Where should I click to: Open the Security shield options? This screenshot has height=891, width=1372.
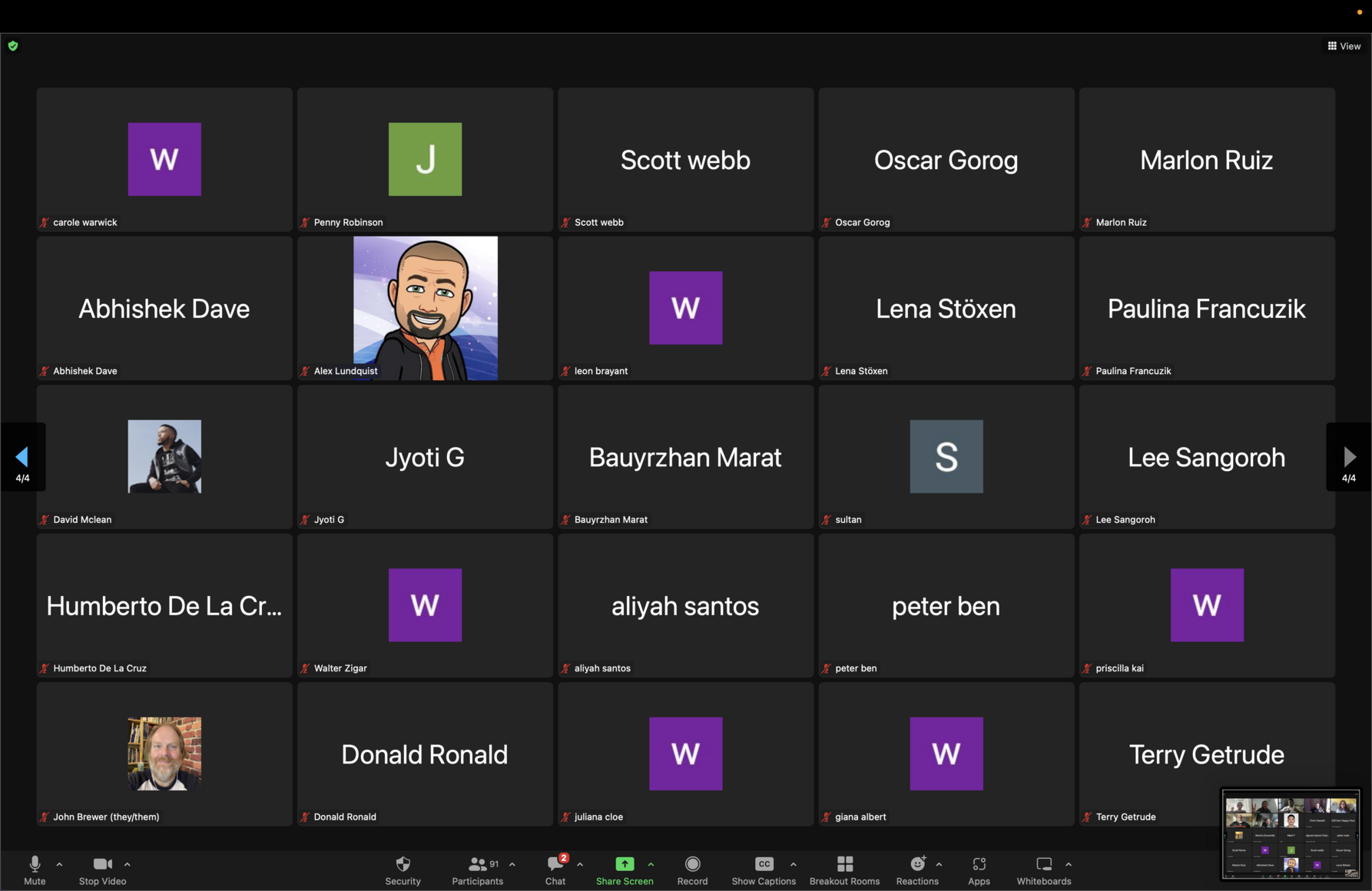click(403, 870)
